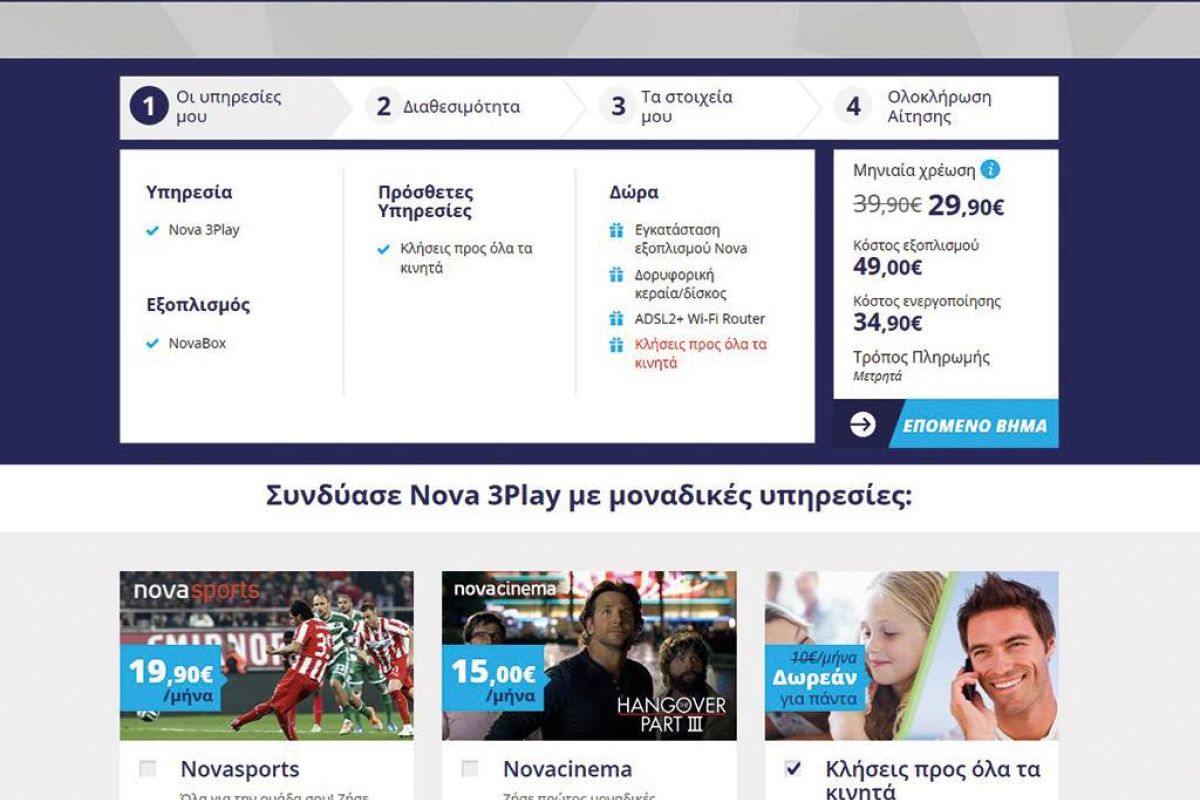Uncheck the Κλήσεις προς όλα τα κινητά checkbox

(x=793, y=769)
